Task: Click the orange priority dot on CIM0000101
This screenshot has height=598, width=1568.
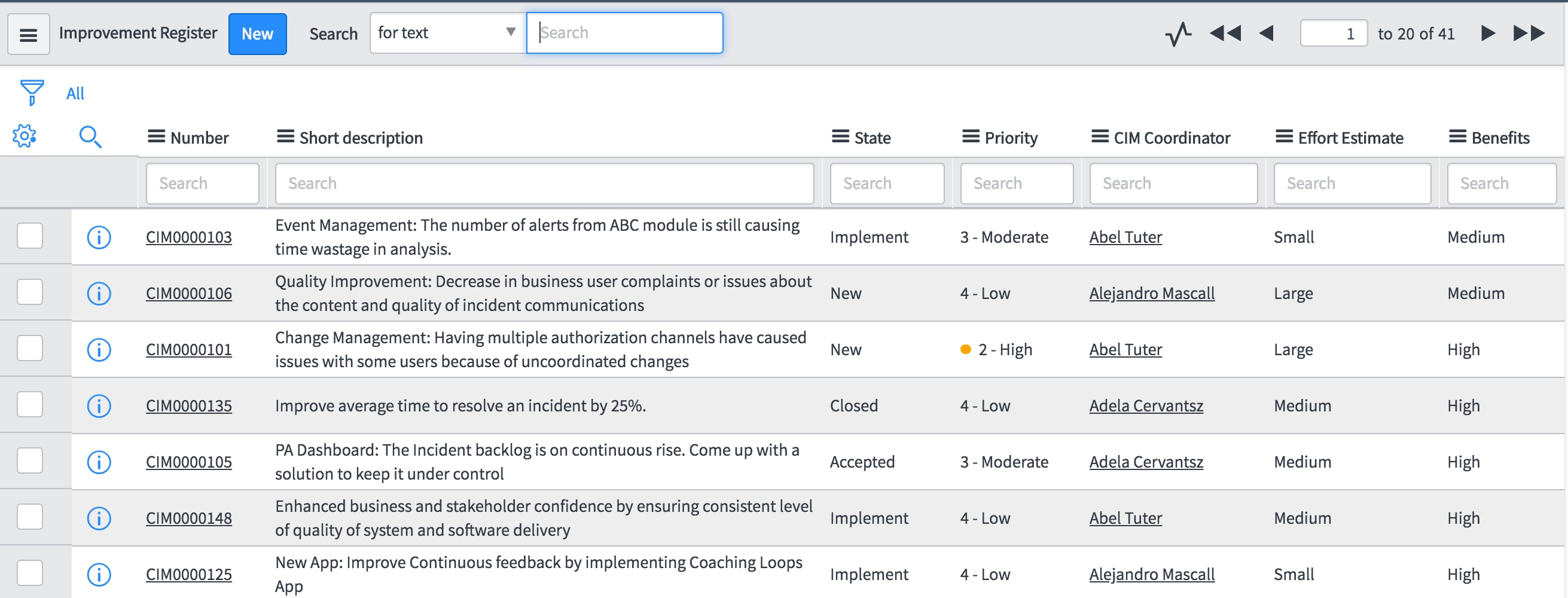Action: click(966, 350)
